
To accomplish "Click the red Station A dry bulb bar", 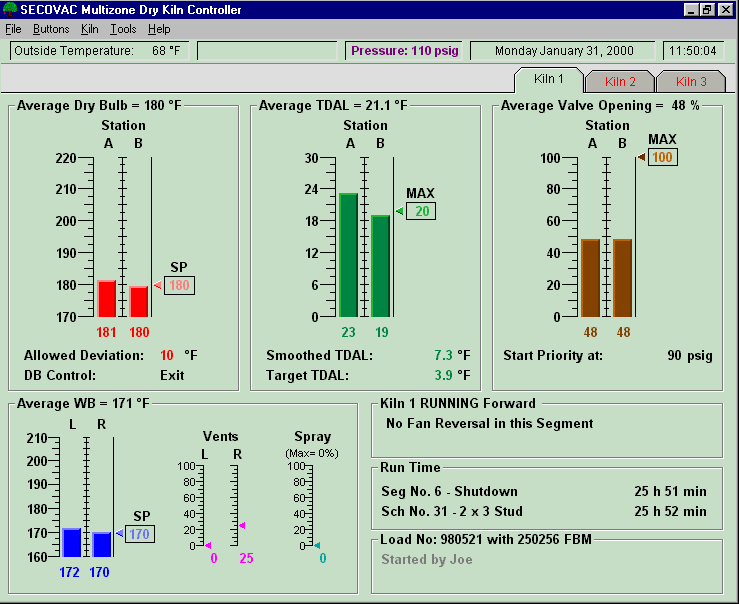I will pyautogui.click(x=107, y=299).
